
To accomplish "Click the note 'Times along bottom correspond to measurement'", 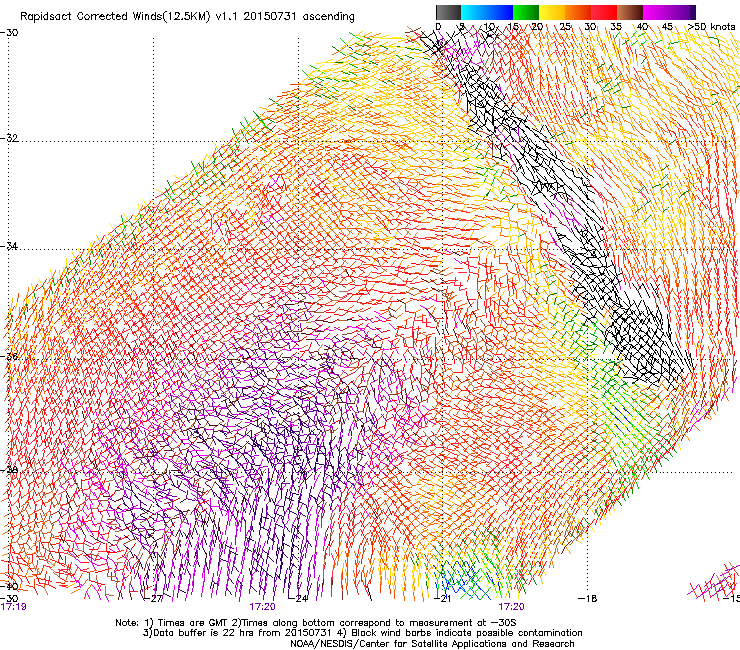I will point(356,623).
